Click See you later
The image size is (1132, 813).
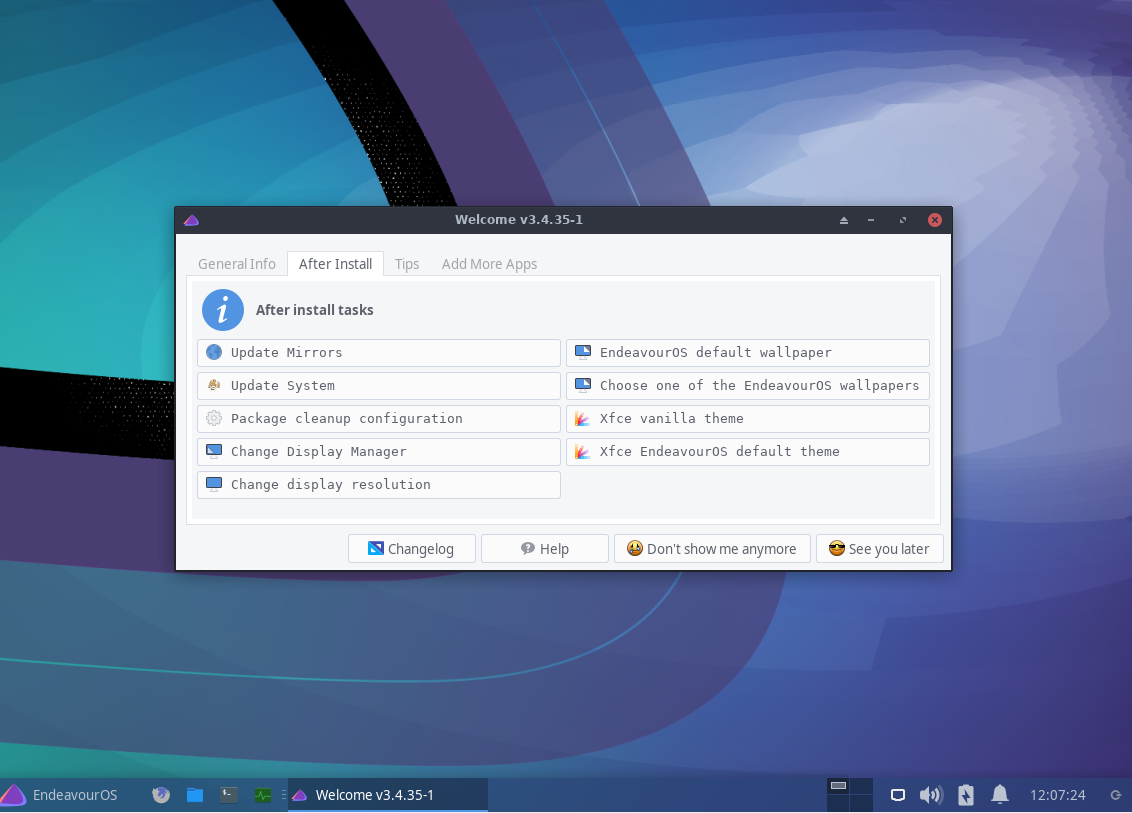[x=879, y=549]
